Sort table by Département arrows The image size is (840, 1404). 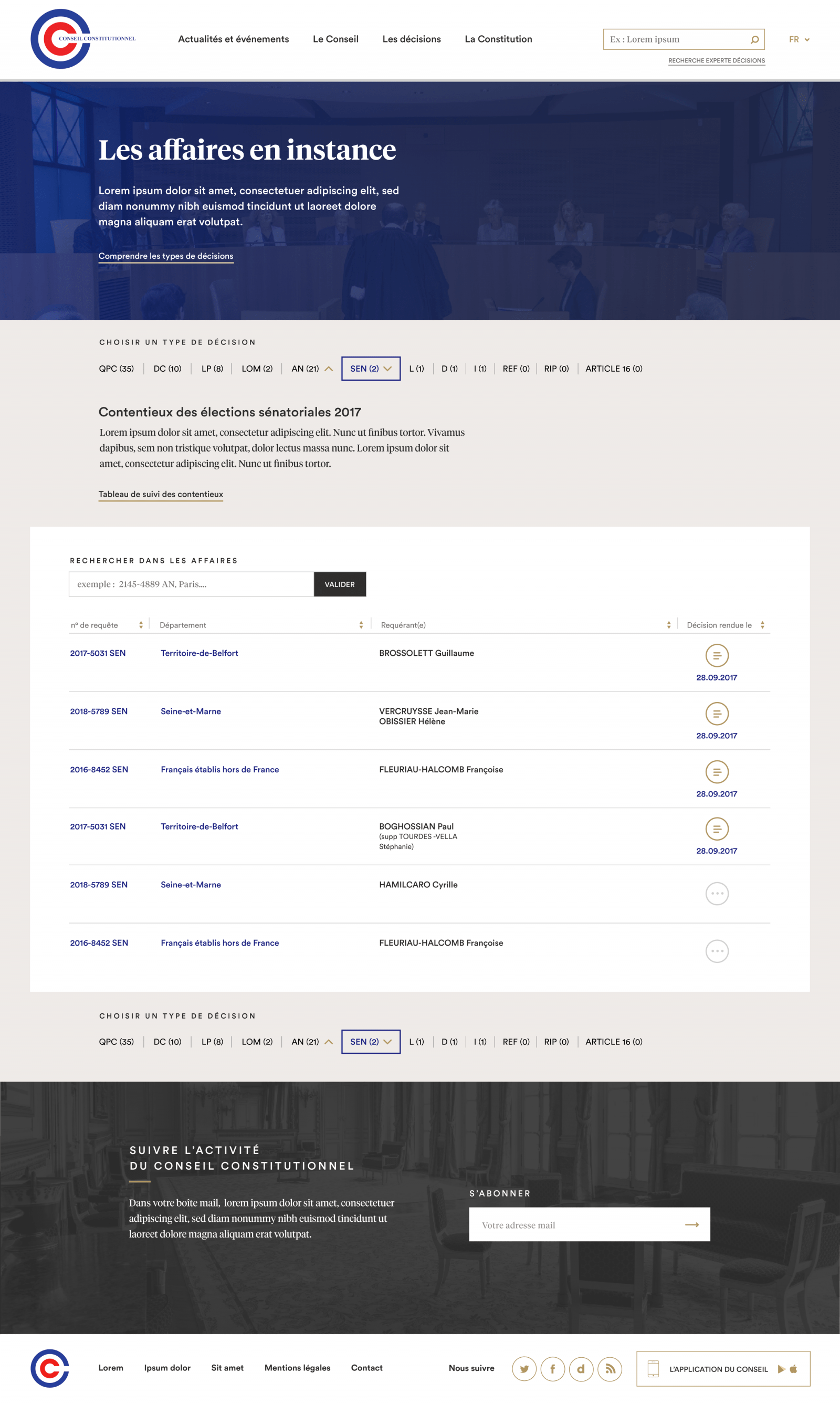(361, 625)
